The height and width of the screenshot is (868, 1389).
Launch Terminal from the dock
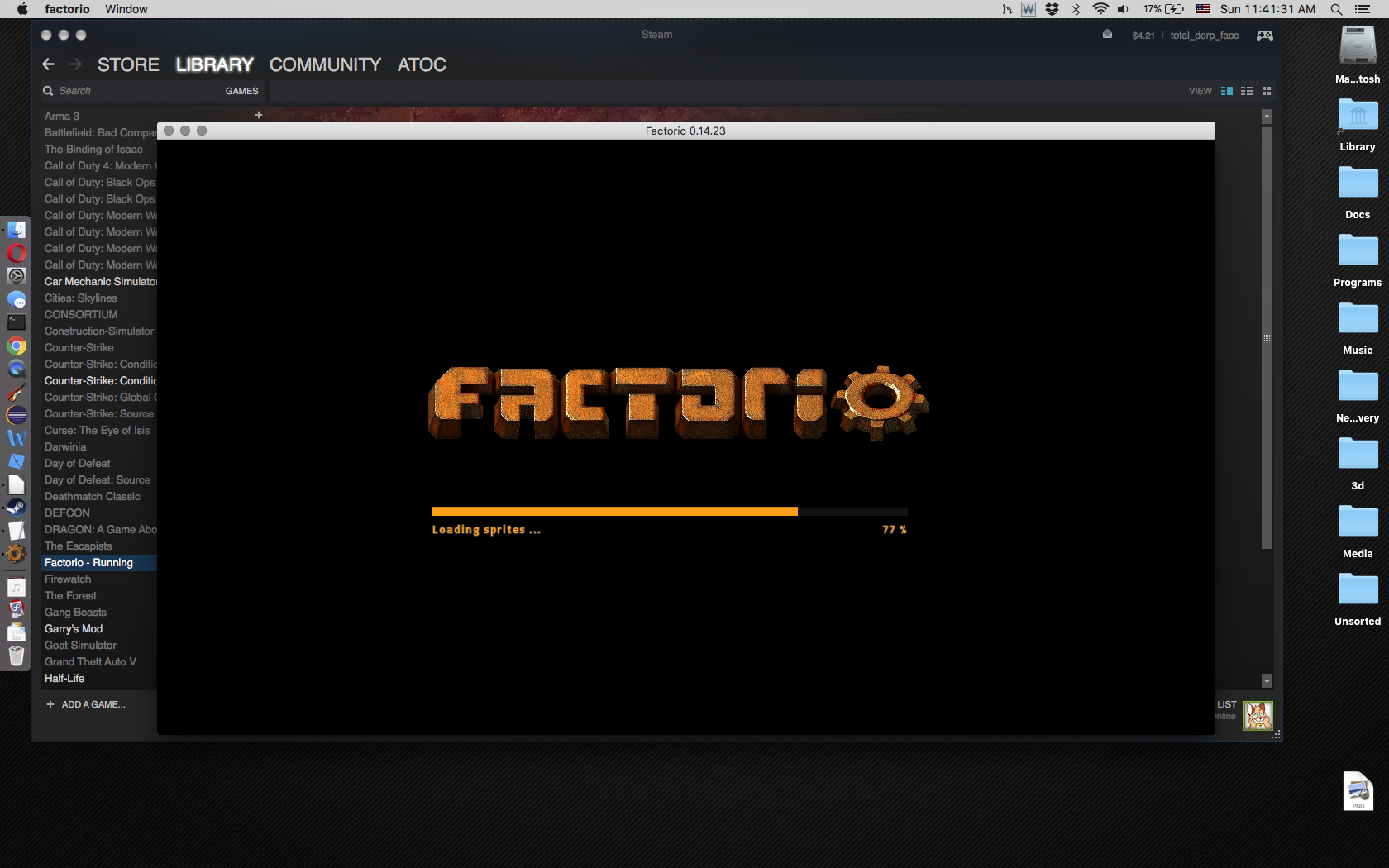point(17,322)
